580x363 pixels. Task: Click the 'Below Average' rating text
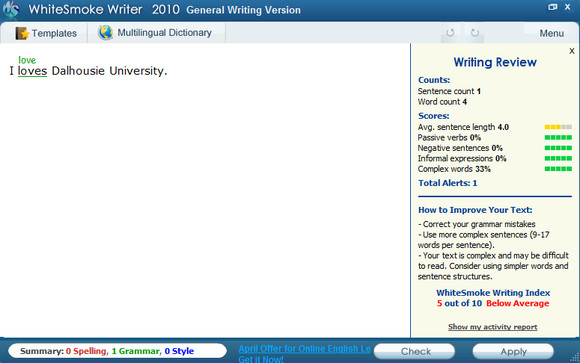517,303
